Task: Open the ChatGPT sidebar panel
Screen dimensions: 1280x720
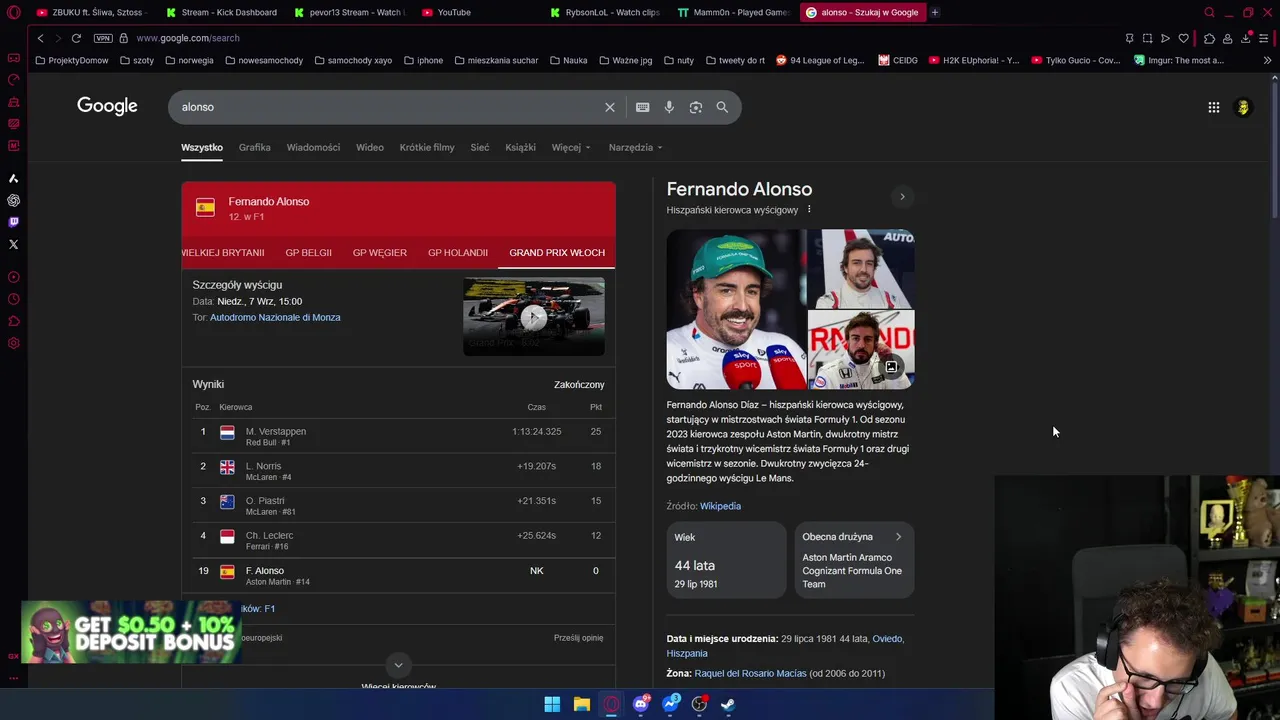Action: pos(13,200)
